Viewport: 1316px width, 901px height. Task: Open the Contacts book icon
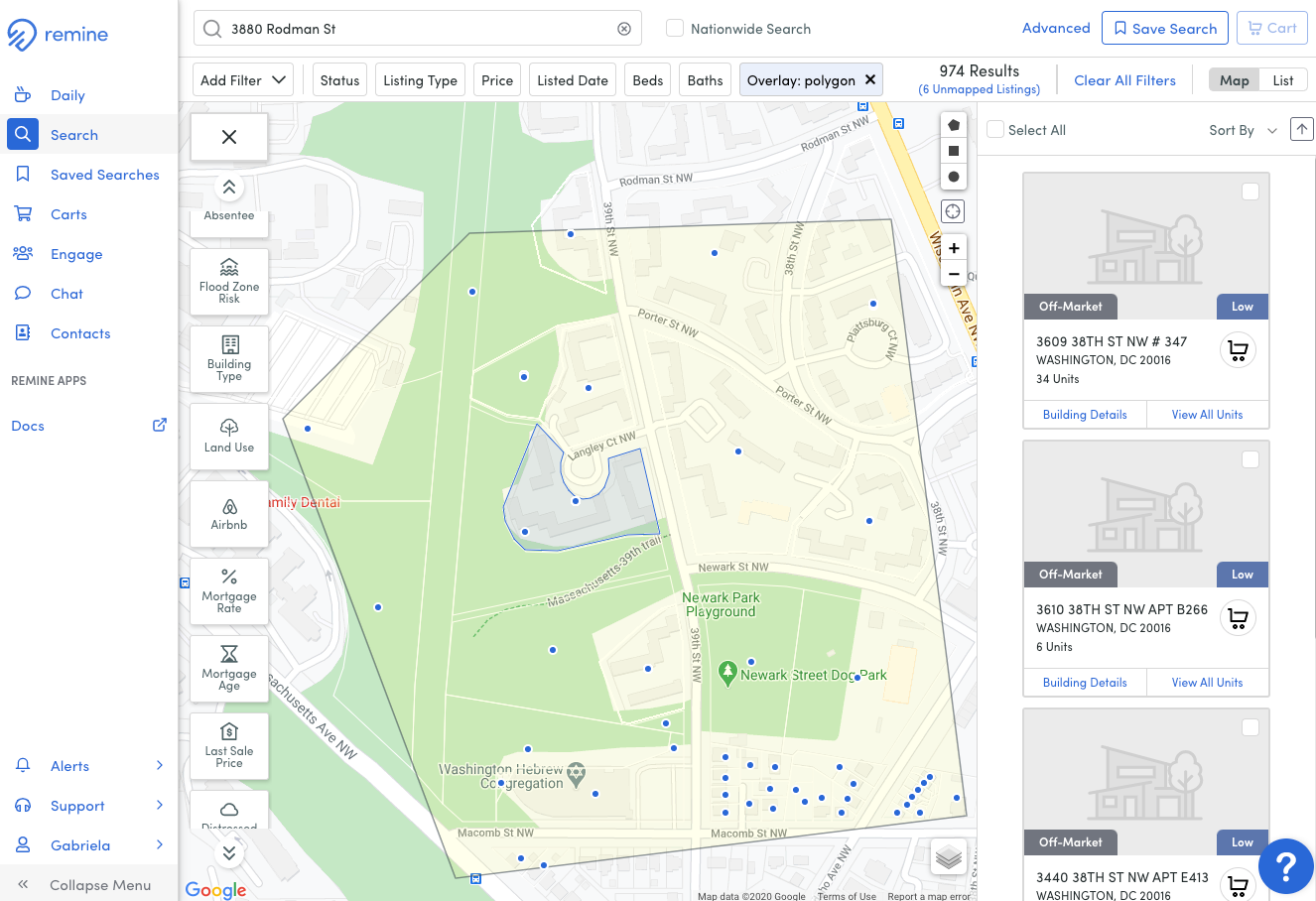[x=23, y=333]
